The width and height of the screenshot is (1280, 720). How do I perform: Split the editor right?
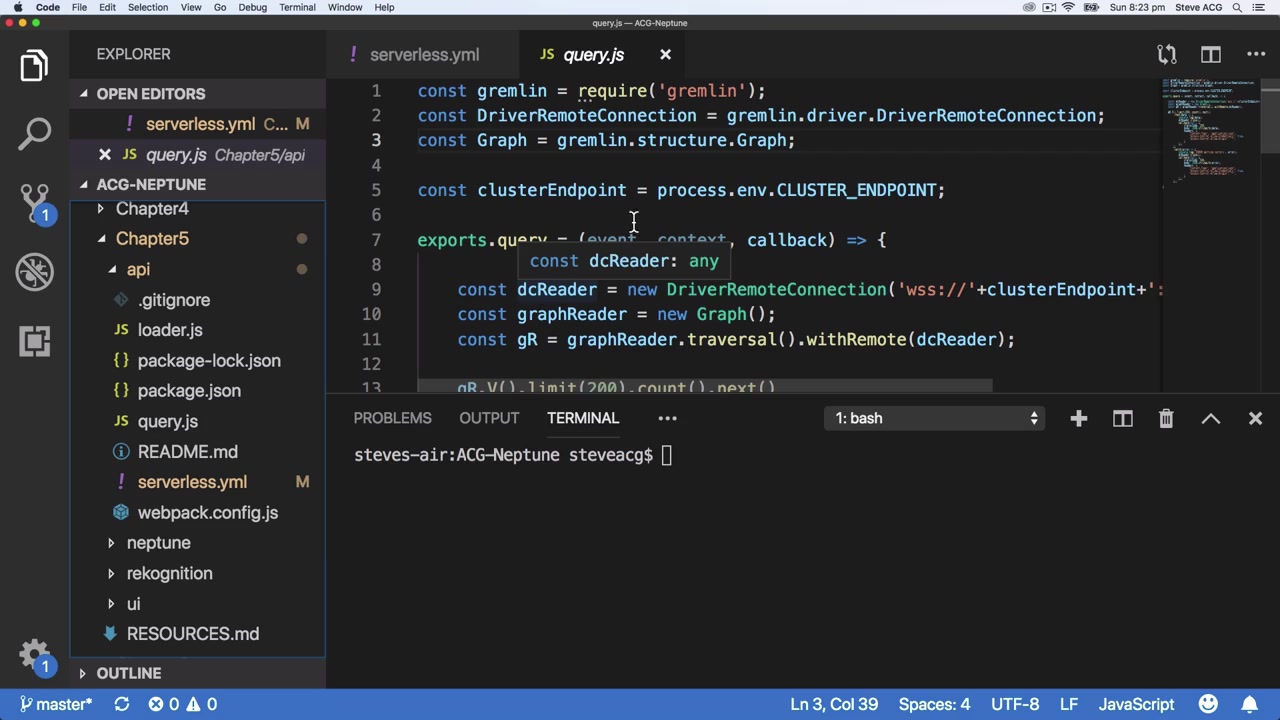click(x=1211, y=55)
